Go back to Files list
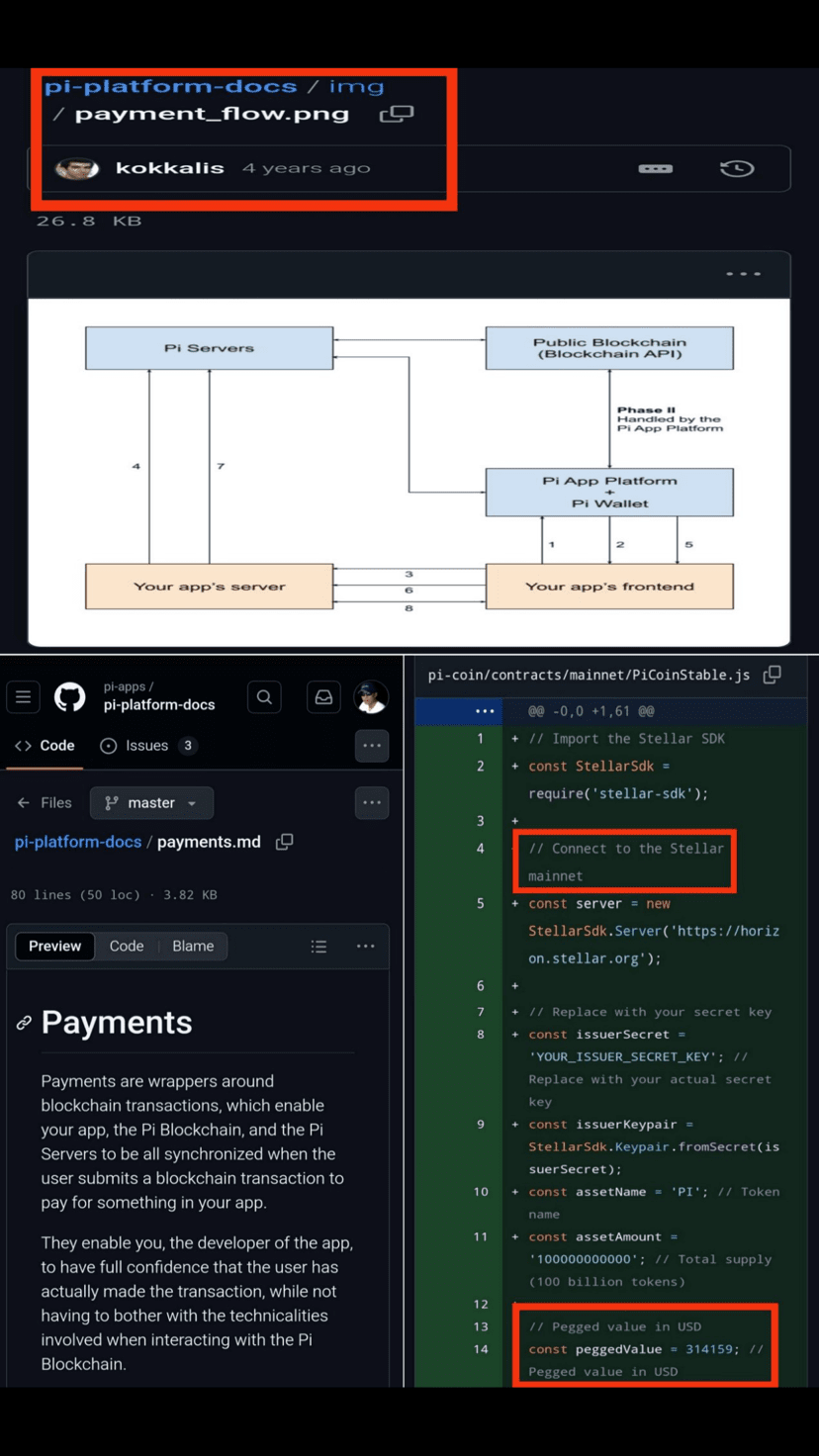 45,803
